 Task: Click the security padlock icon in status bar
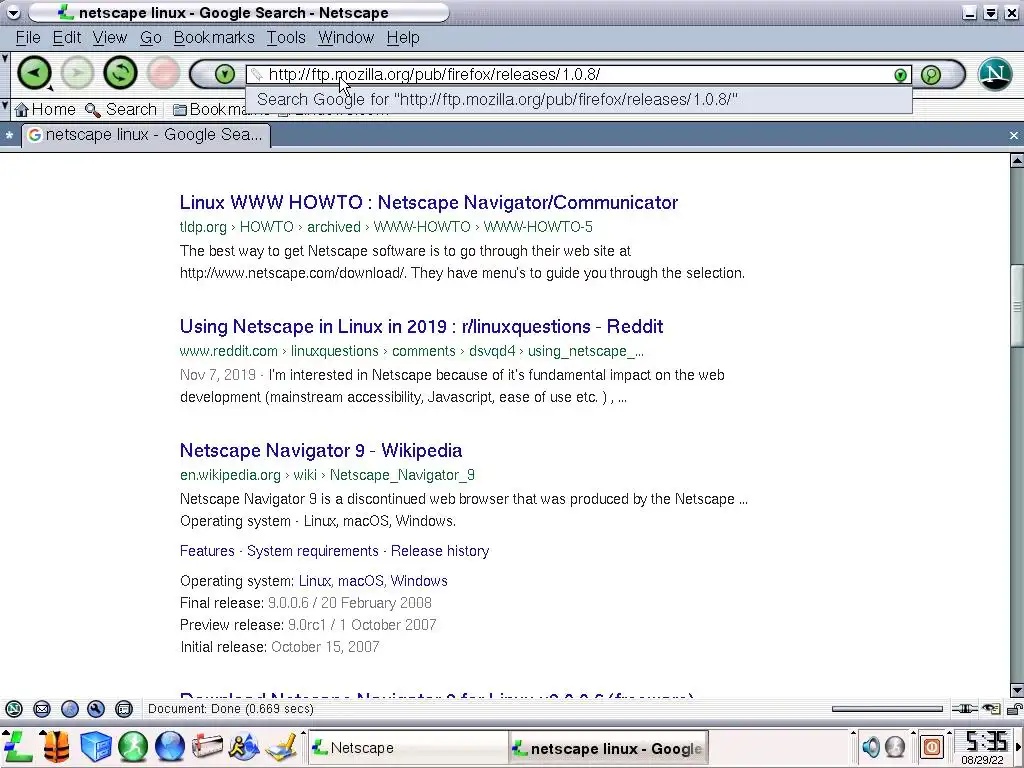coord(1014,709)
